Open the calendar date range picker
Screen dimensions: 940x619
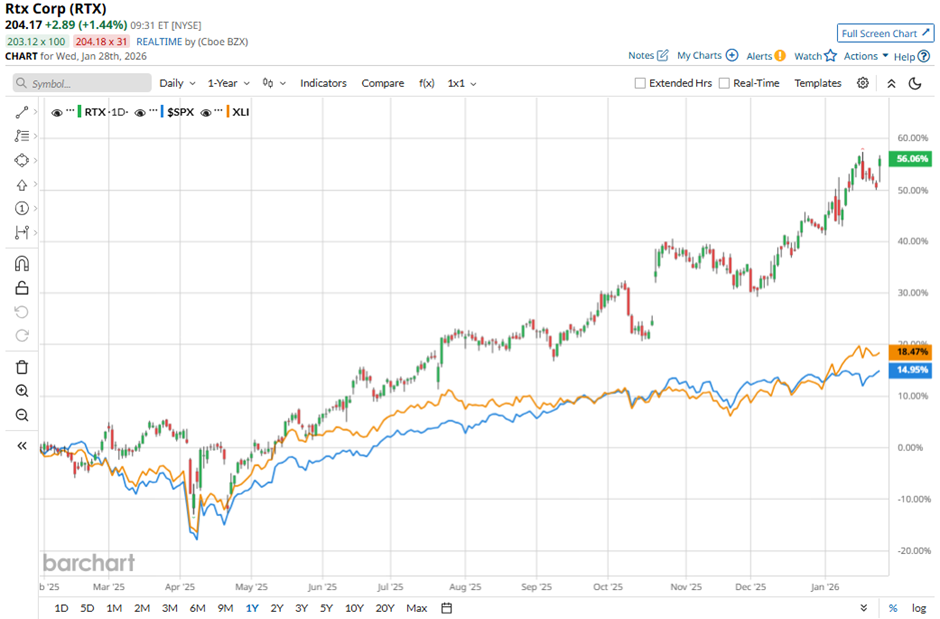pyautogui.click(x=447, y=608)
